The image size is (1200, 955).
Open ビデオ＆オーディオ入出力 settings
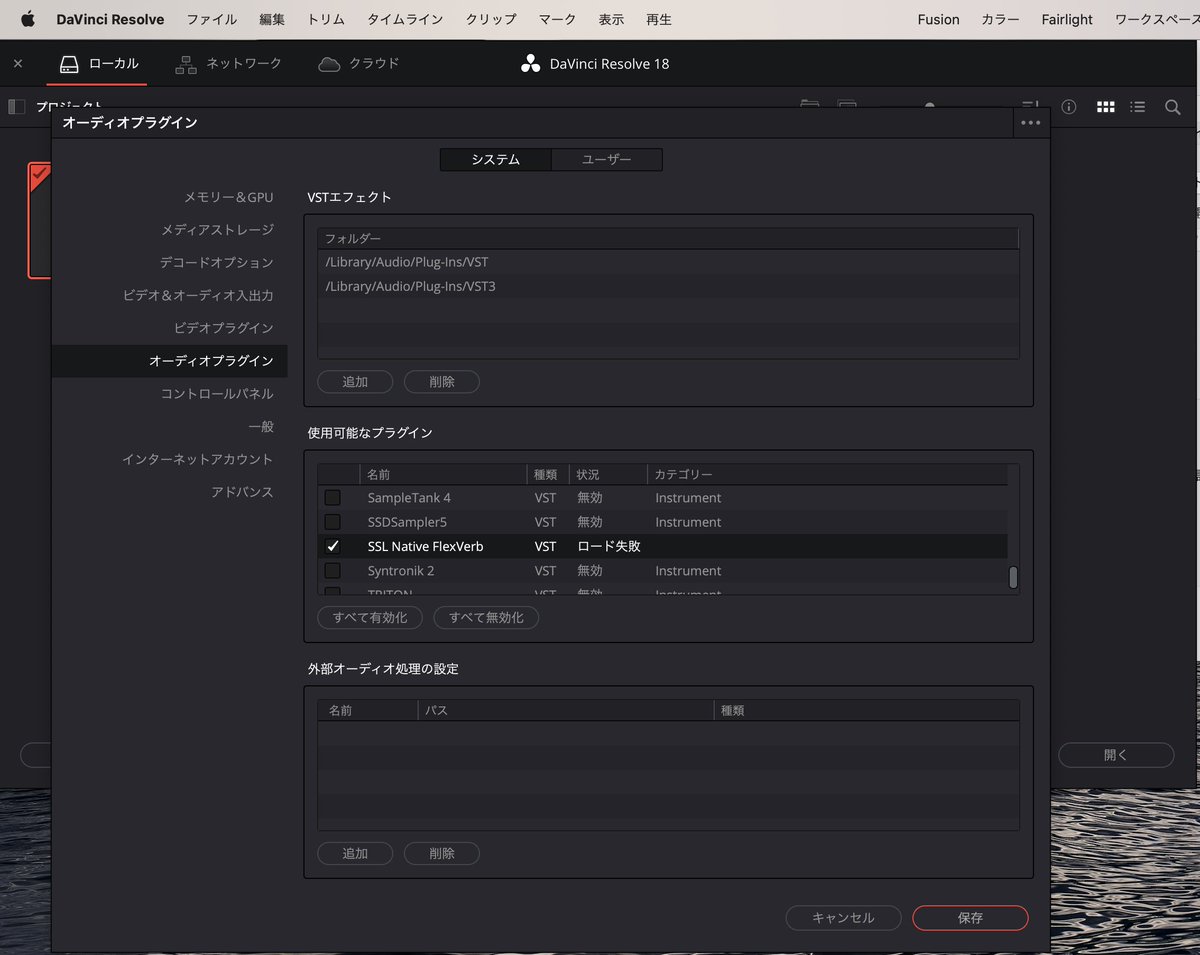click(198, 296)
